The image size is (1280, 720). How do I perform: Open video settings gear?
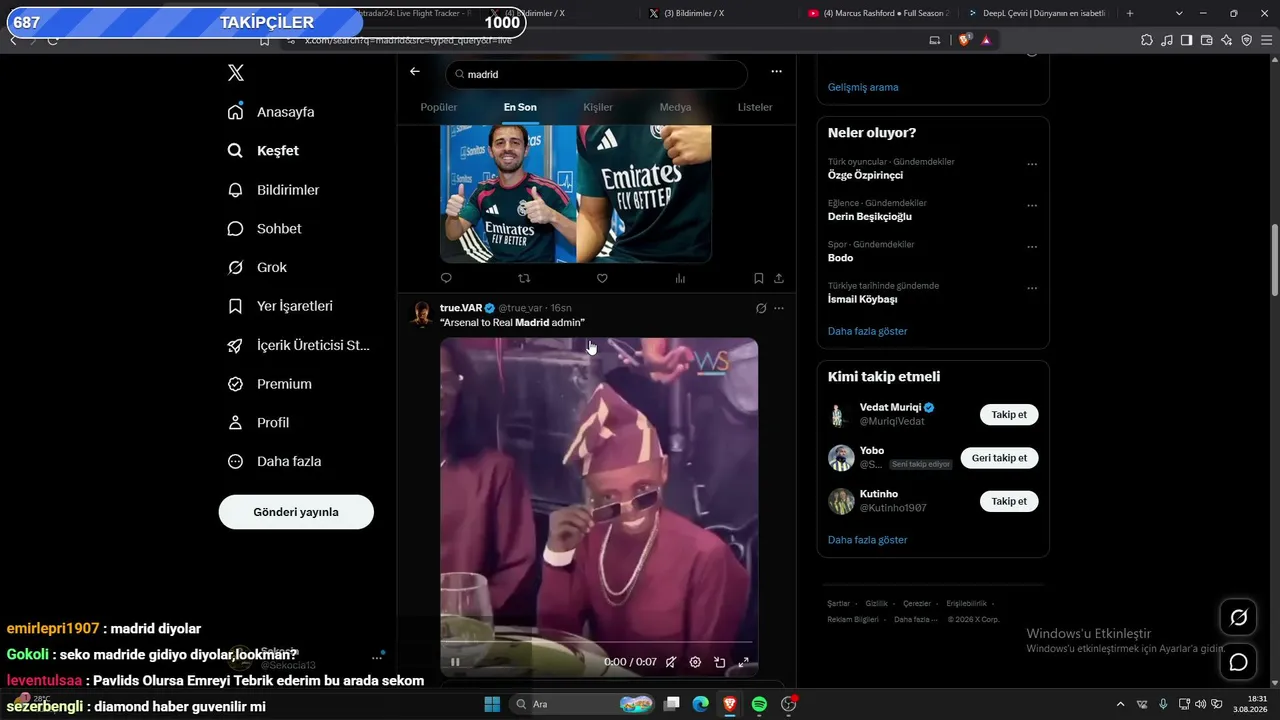pyautogui.click(x=695, y=662)
